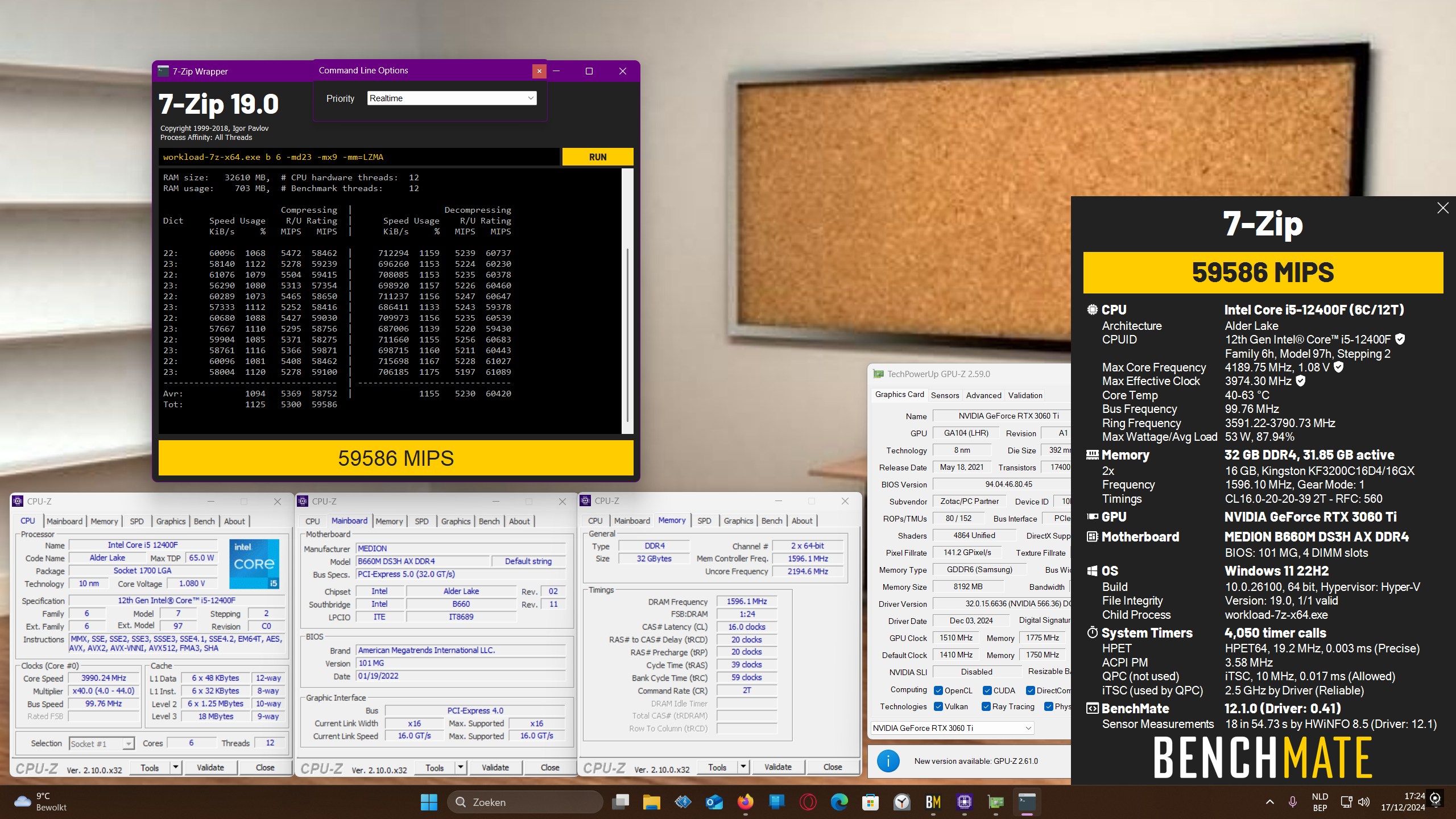Viewport: 1456px width, 819px height.
Task: Click Memory tab in first CPU-Z window
Action: (x=104, y=521)
